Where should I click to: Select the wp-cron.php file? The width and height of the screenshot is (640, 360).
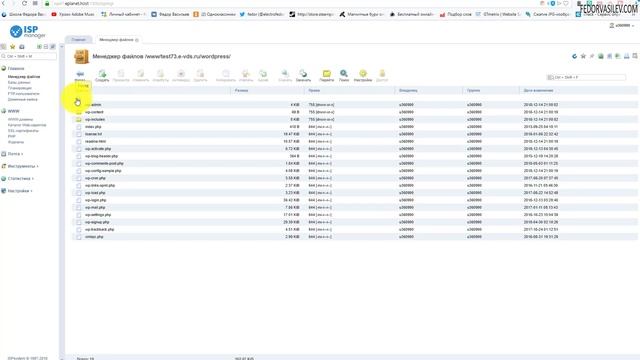point(95,178)
